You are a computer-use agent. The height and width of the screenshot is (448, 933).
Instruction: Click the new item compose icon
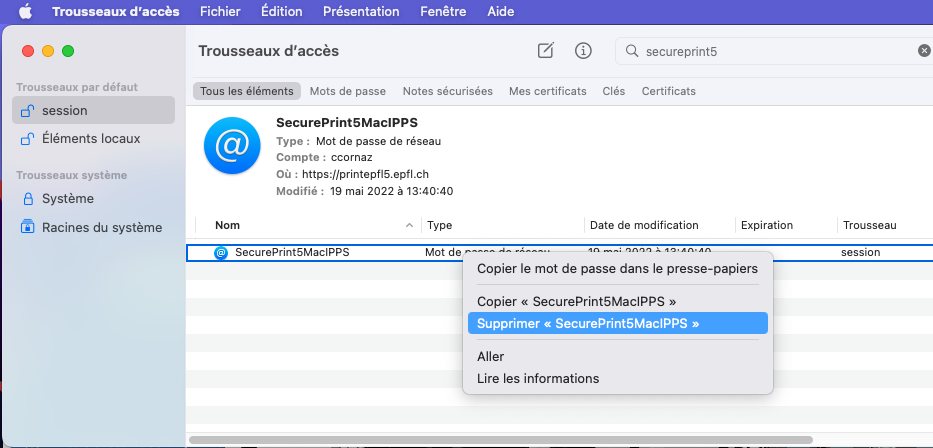(x=546, y=51)
